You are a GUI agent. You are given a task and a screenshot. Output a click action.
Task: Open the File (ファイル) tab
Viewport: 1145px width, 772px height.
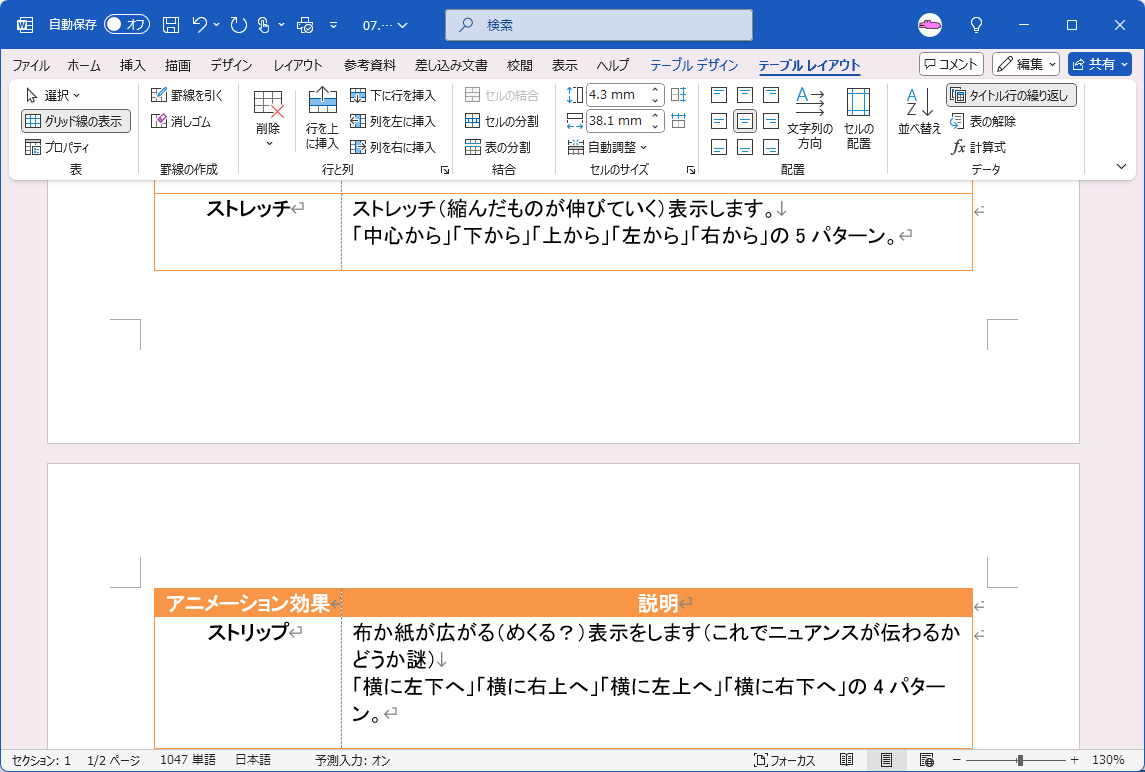tap(31, 65)
